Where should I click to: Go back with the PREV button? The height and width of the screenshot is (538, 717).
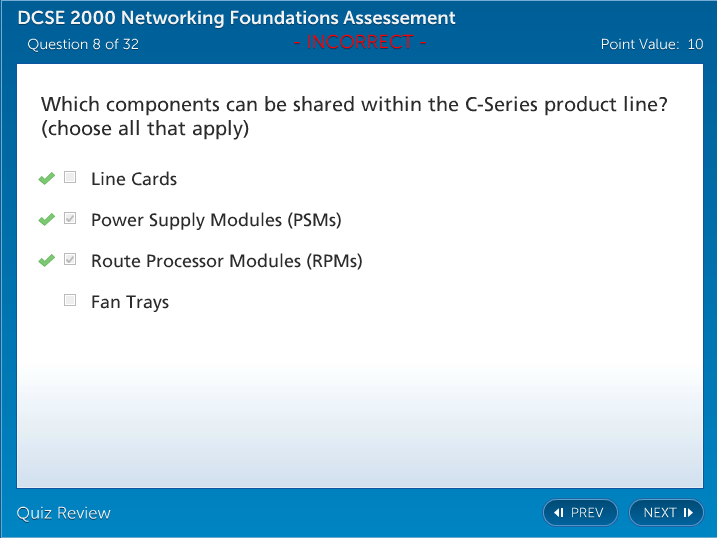point(580,513)
